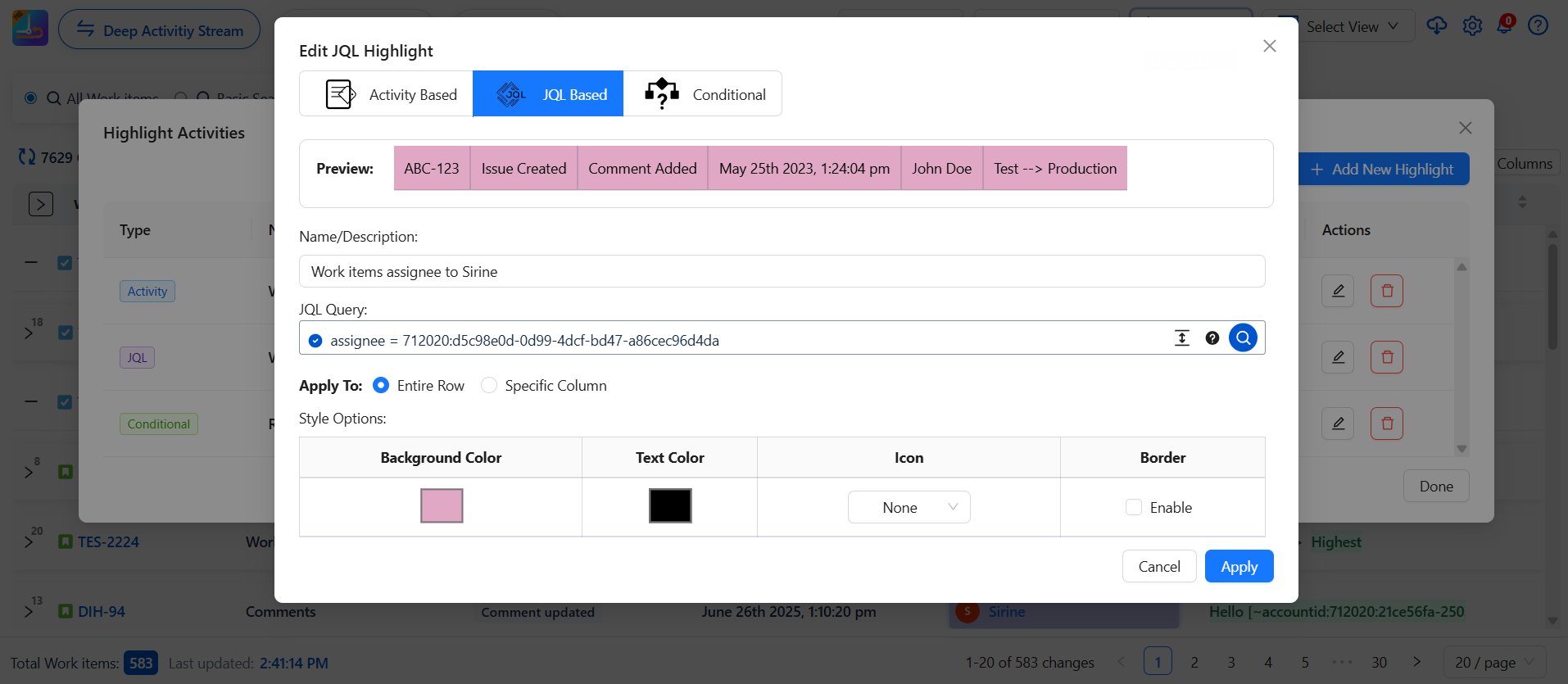Image resolution: width=1568 pixels, height=684 pixels.
Task: Select the Entire Row radio option
Action: point(381,385)
